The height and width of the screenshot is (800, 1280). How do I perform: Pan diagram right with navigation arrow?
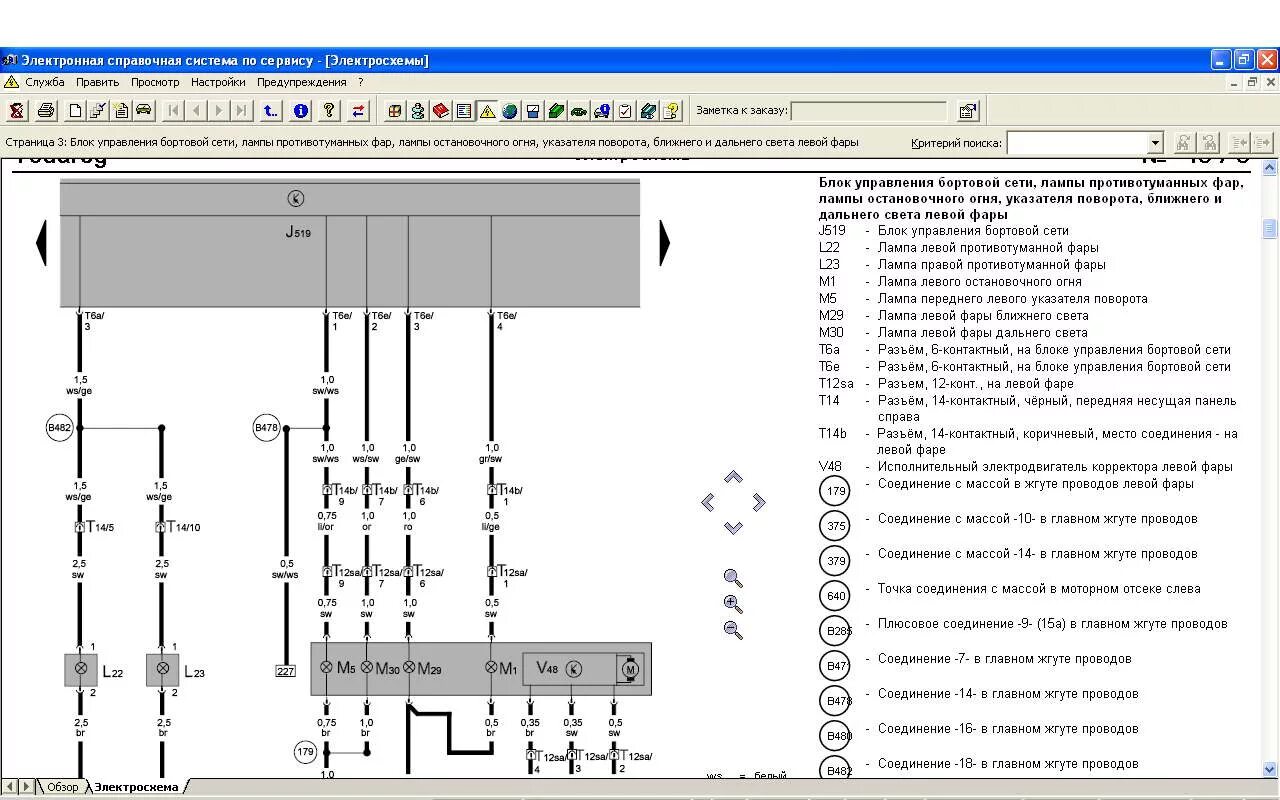click(758, 502)
